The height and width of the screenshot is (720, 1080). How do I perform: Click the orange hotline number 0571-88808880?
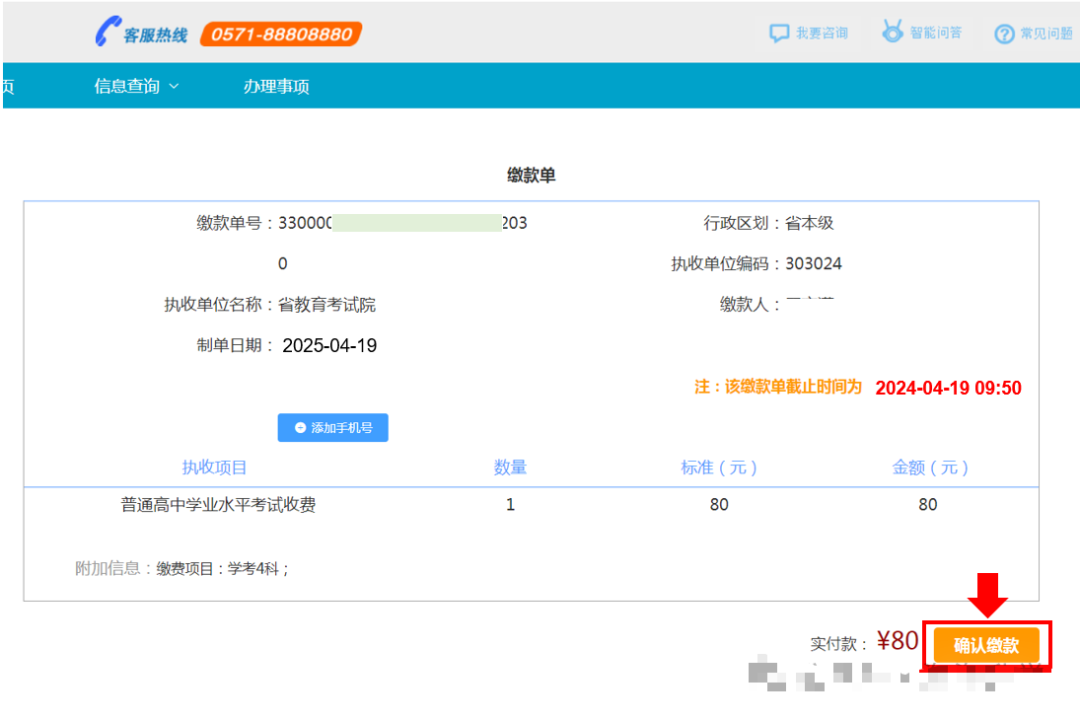[x=281, y=34]
